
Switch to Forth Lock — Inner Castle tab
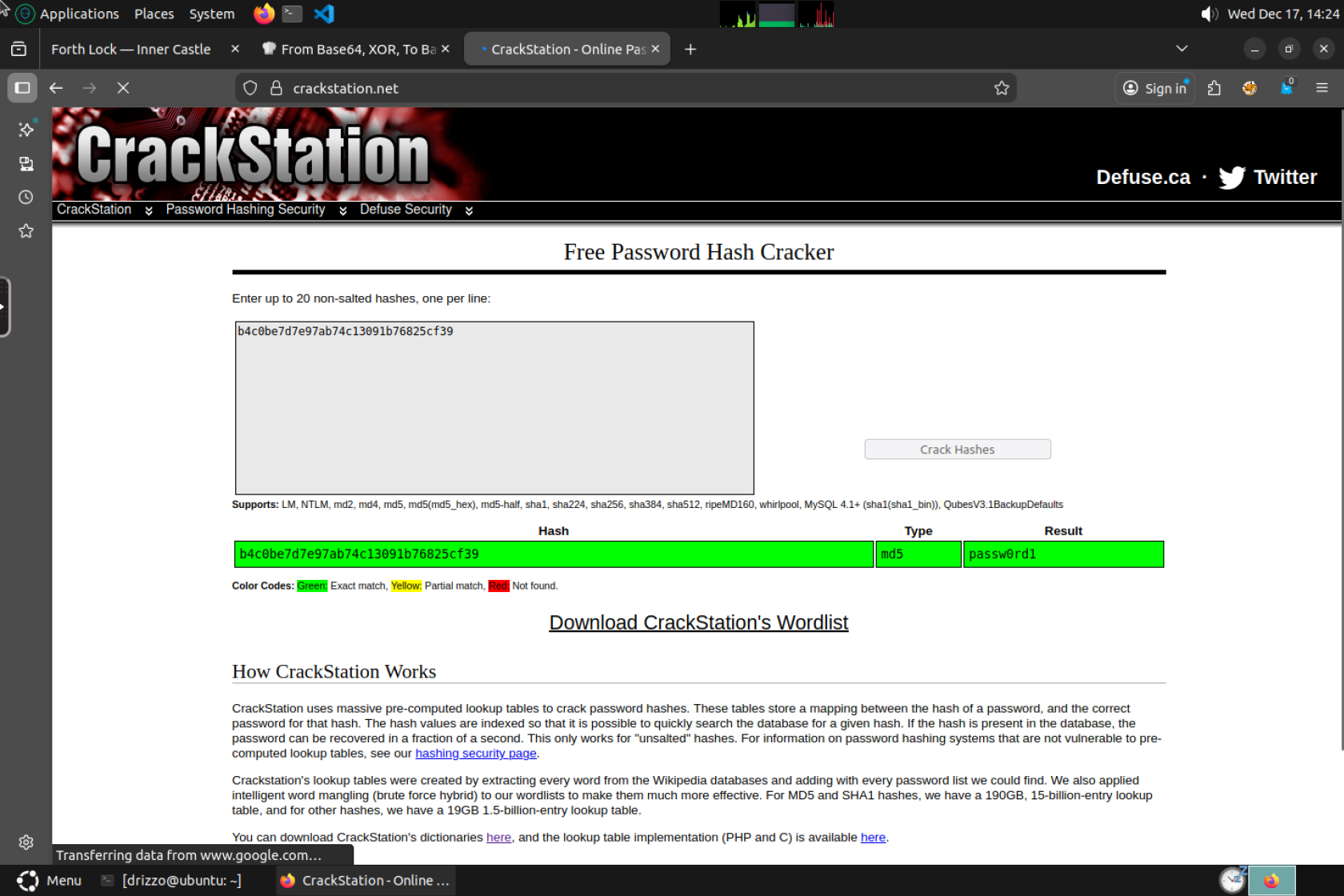[131, 50]
